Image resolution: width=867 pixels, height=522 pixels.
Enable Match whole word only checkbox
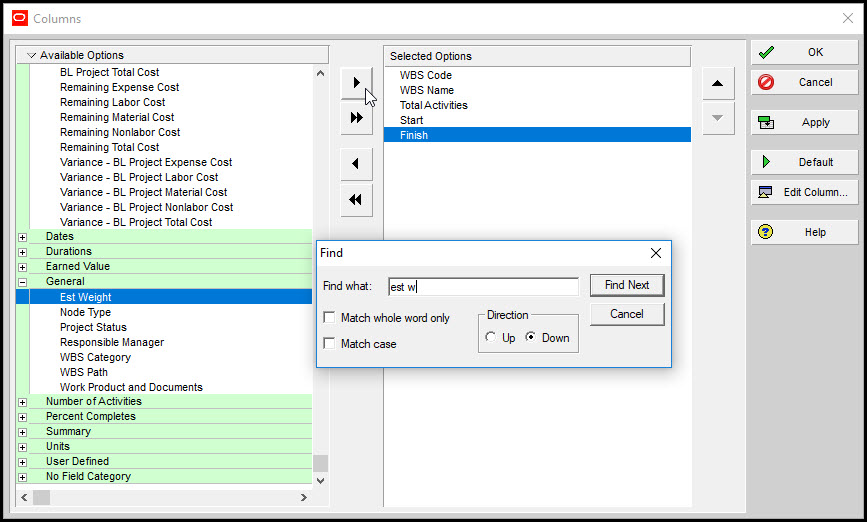point(330,318)
